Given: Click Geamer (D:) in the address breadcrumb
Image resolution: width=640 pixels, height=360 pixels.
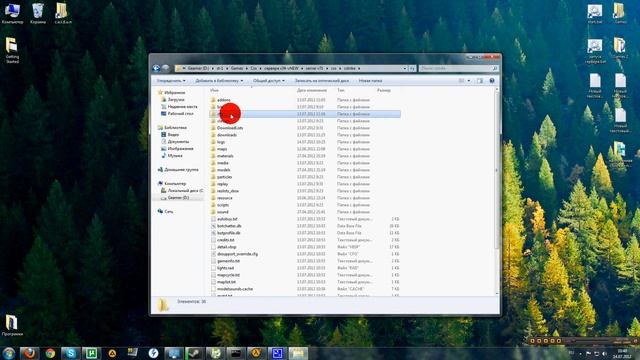Looking at the screenshot, I should [198, 69].
